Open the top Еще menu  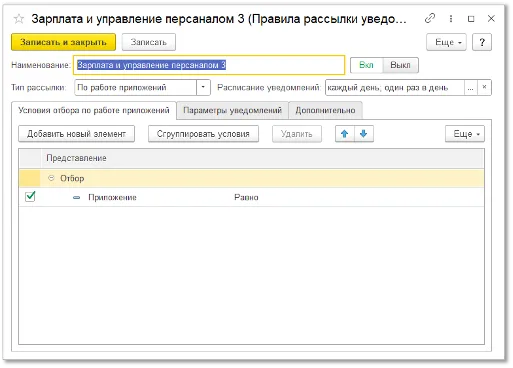pyautogui.click(x=446, y=42)
